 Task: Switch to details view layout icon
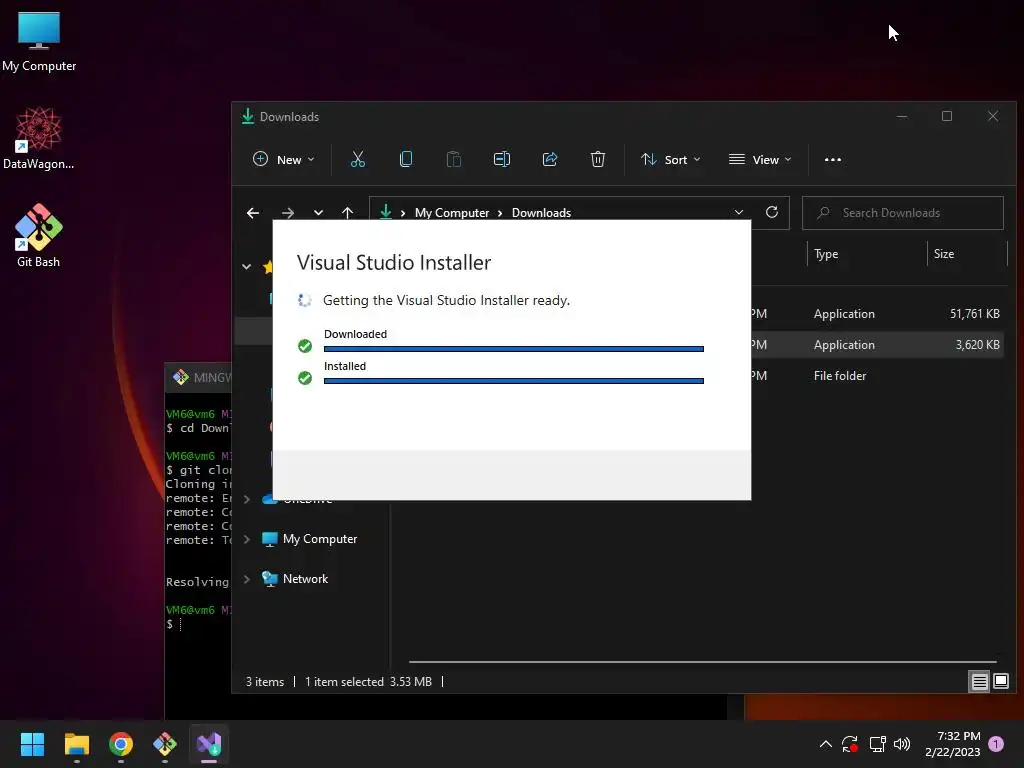pos(980,682)
